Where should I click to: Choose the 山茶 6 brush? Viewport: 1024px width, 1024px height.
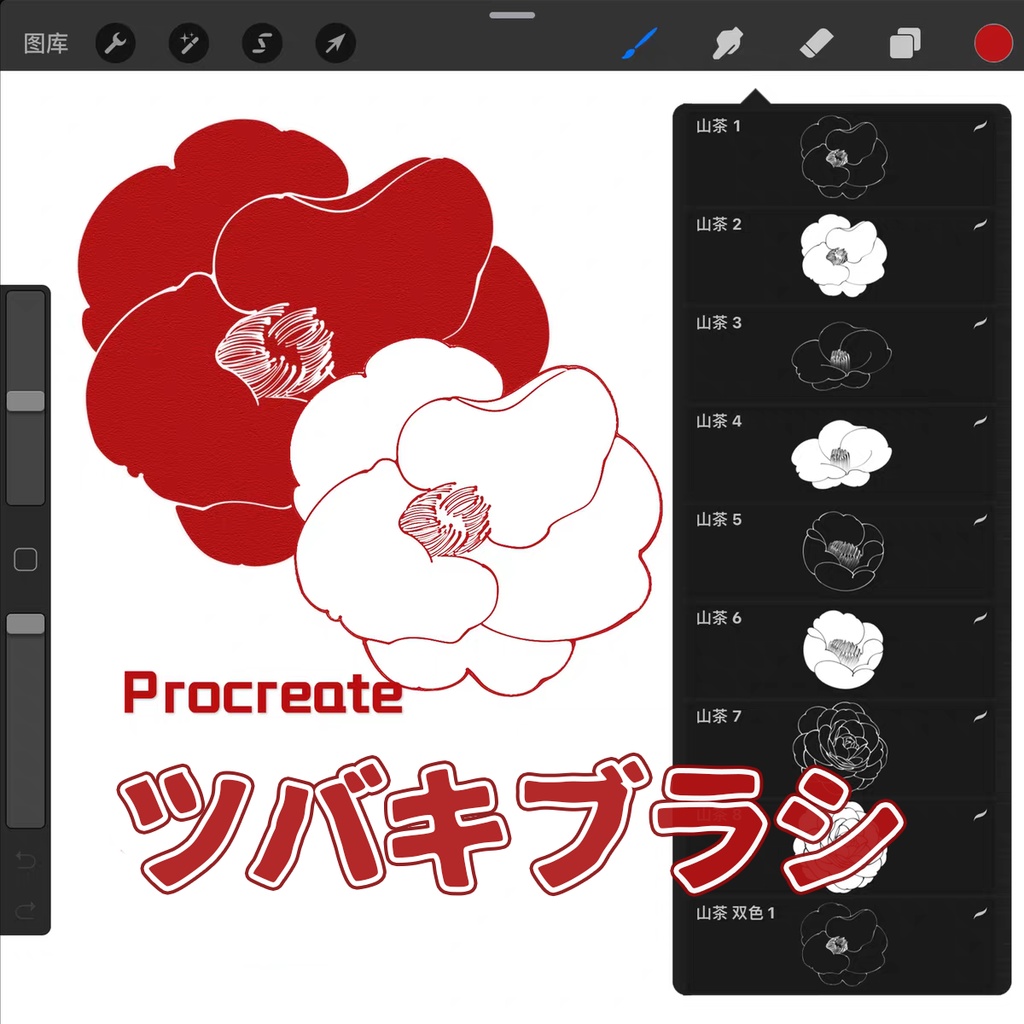coord(841,649)
